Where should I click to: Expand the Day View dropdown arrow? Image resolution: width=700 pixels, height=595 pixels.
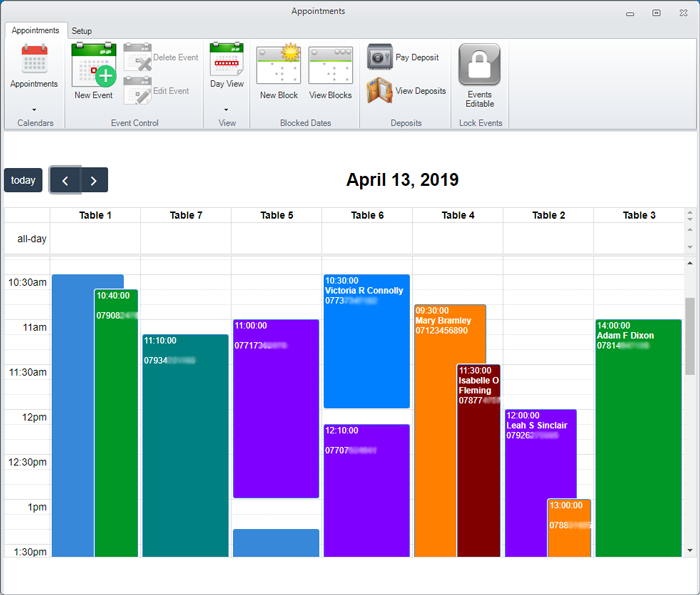pyautogui.click(x=226, y=109)
